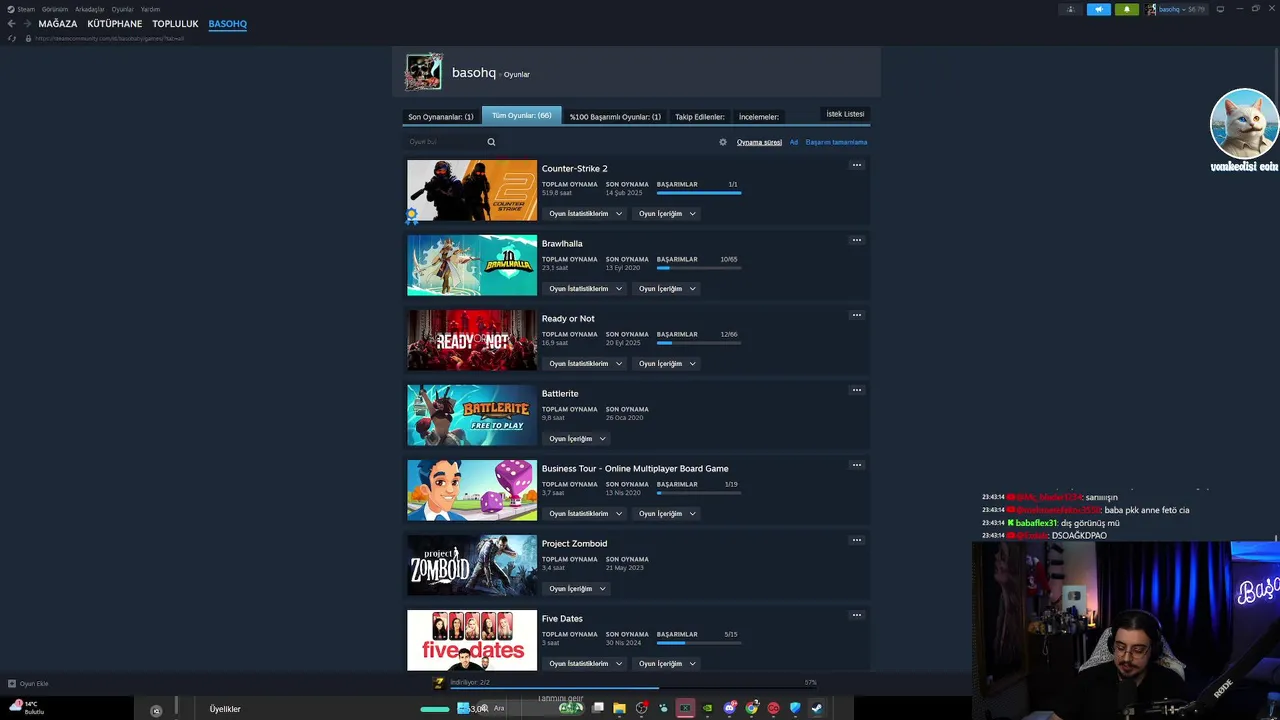The image size is (1280, 720).
Task: Expand Ready or Not Oyun İstatistiklerim dropdown
Action: 586,364
